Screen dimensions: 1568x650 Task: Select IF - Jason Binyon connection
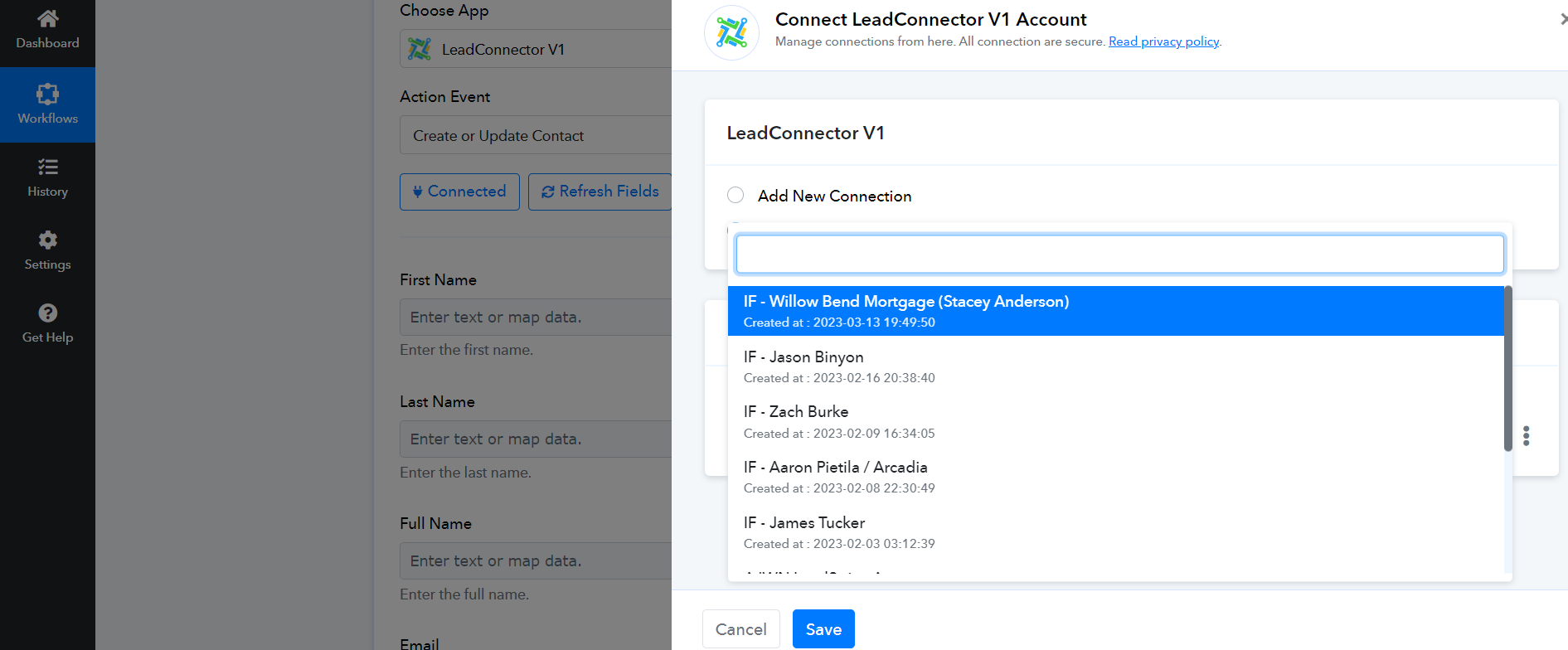[1115, 366]
